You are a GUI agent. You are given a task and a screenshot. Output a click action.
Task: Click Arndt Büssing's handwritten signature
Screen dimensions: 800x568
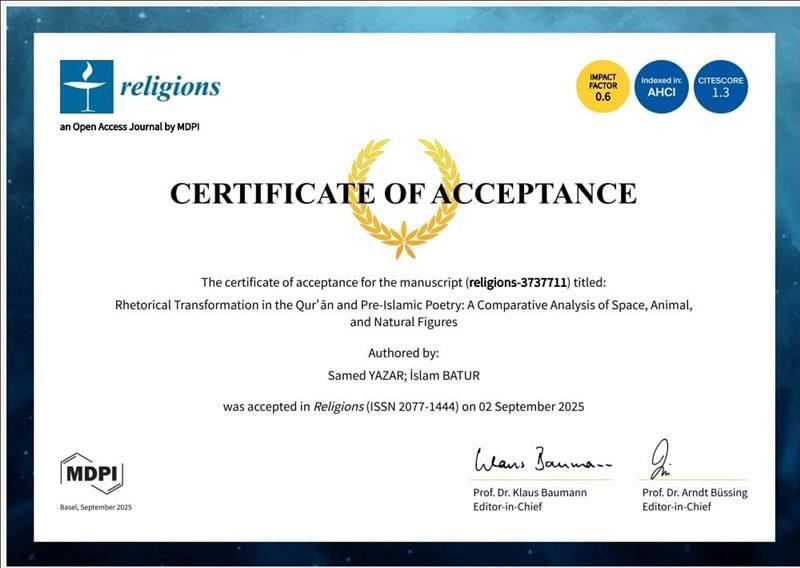coord(661,459)
